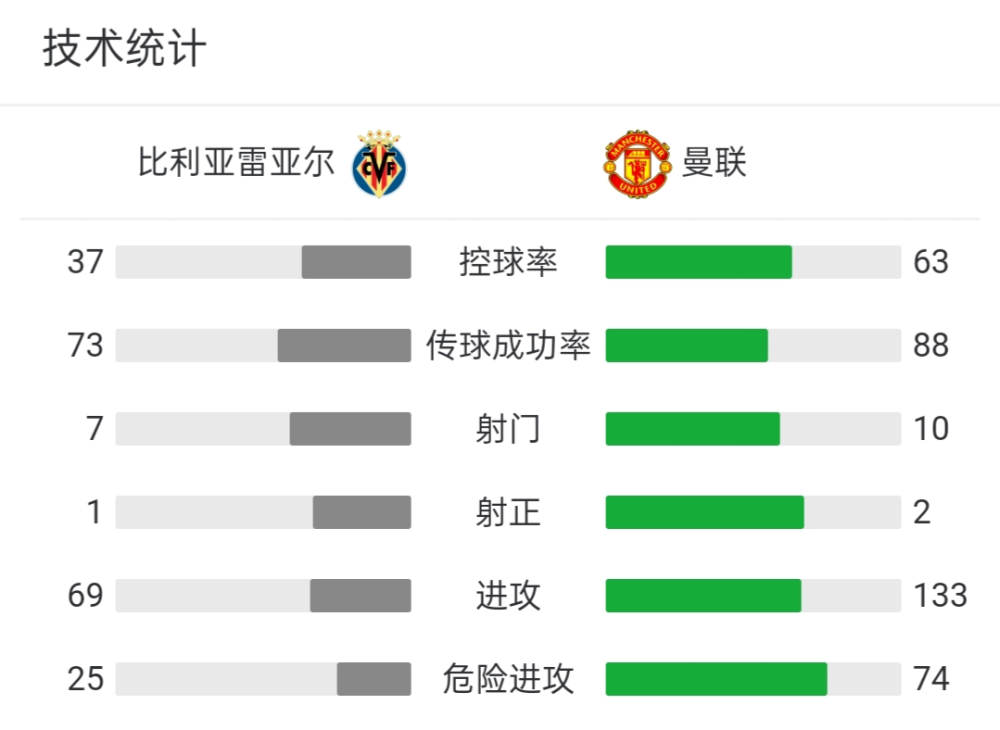
Task: Click the 进攻 stat label
Action: (508, 595)
